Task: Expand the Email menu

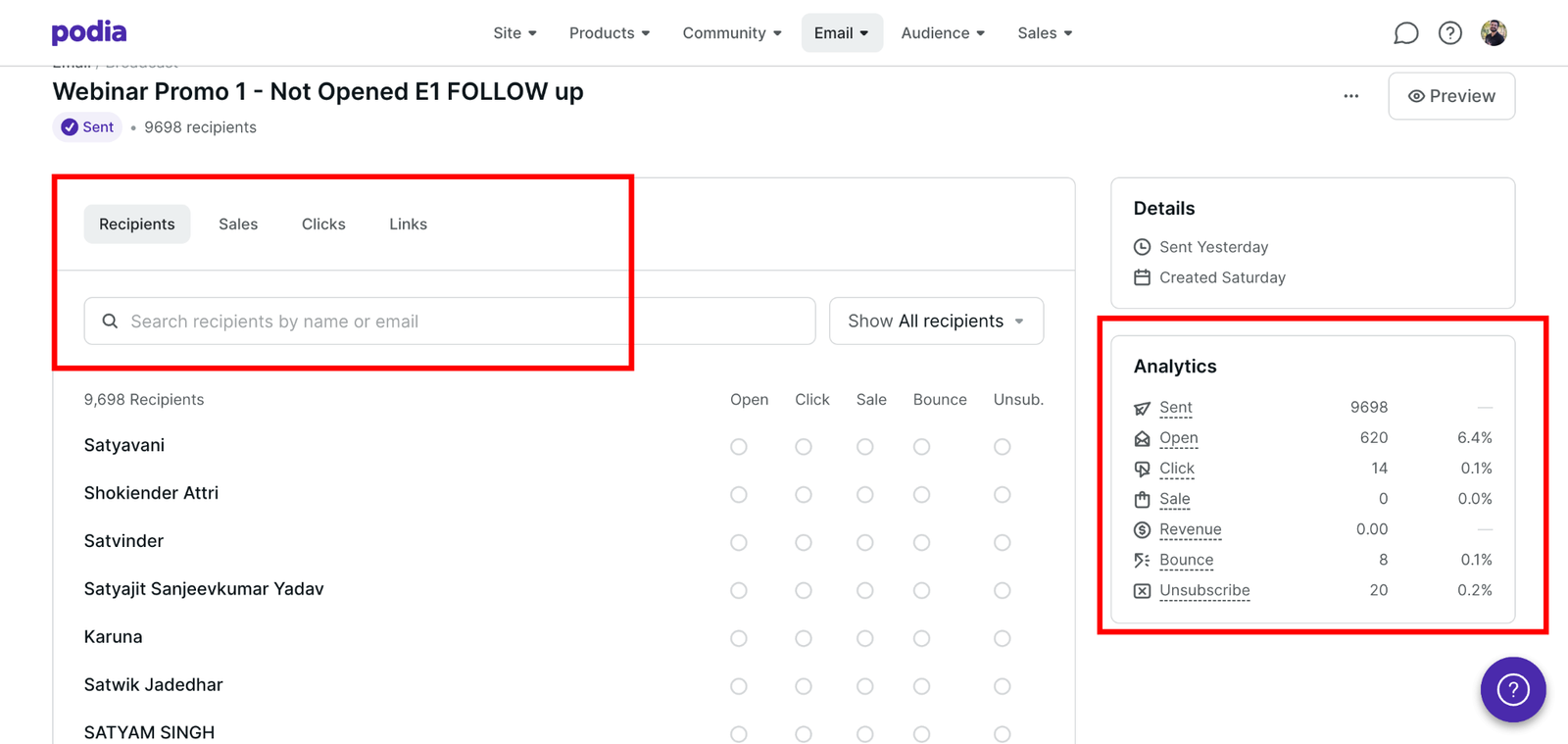Action: pyautogui.click(x=842, y=33)
